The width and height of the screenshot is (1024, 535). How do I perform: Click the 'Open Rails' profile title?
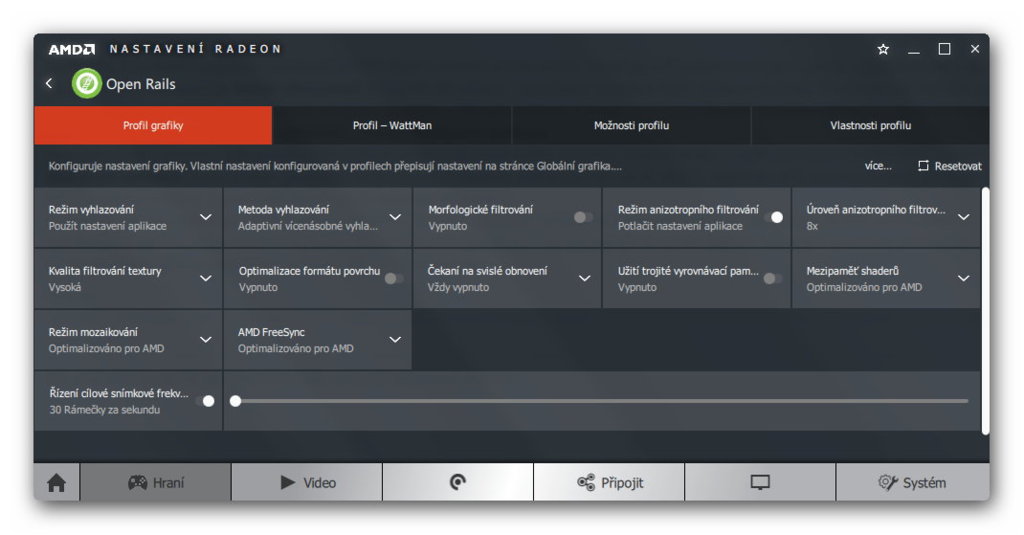pyautogui.click(x=141, y=84)
